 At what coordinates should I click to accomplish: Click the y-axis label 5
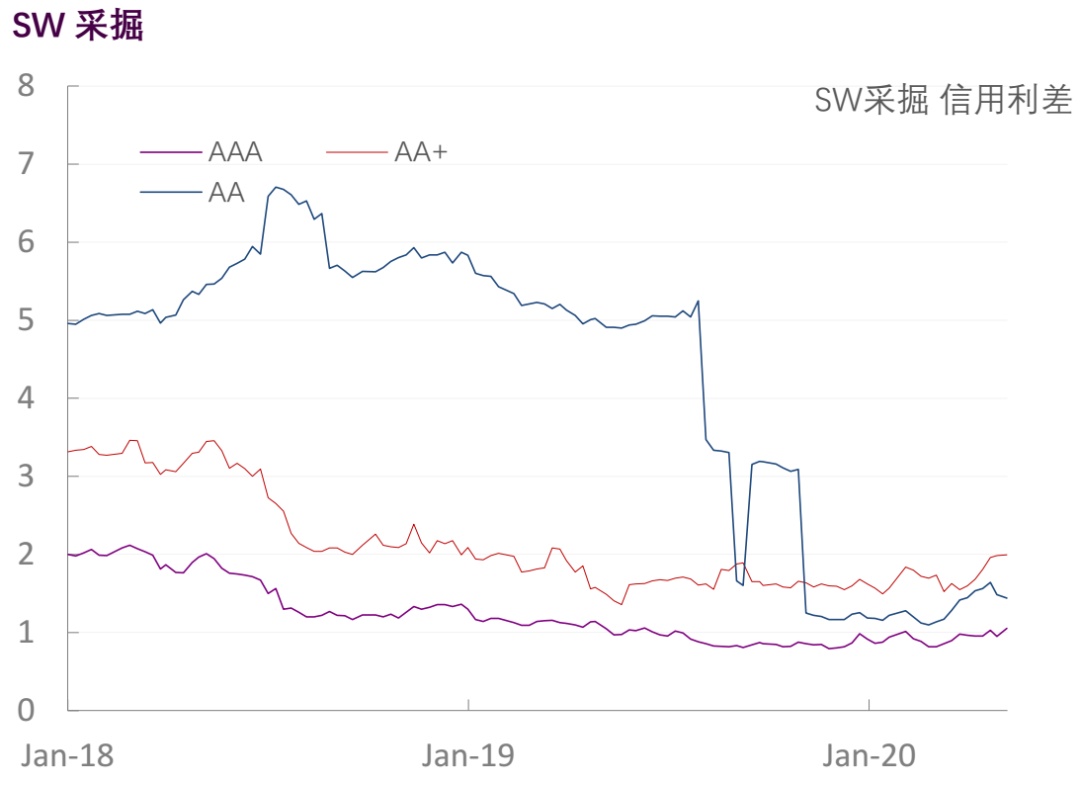(26, 320)
